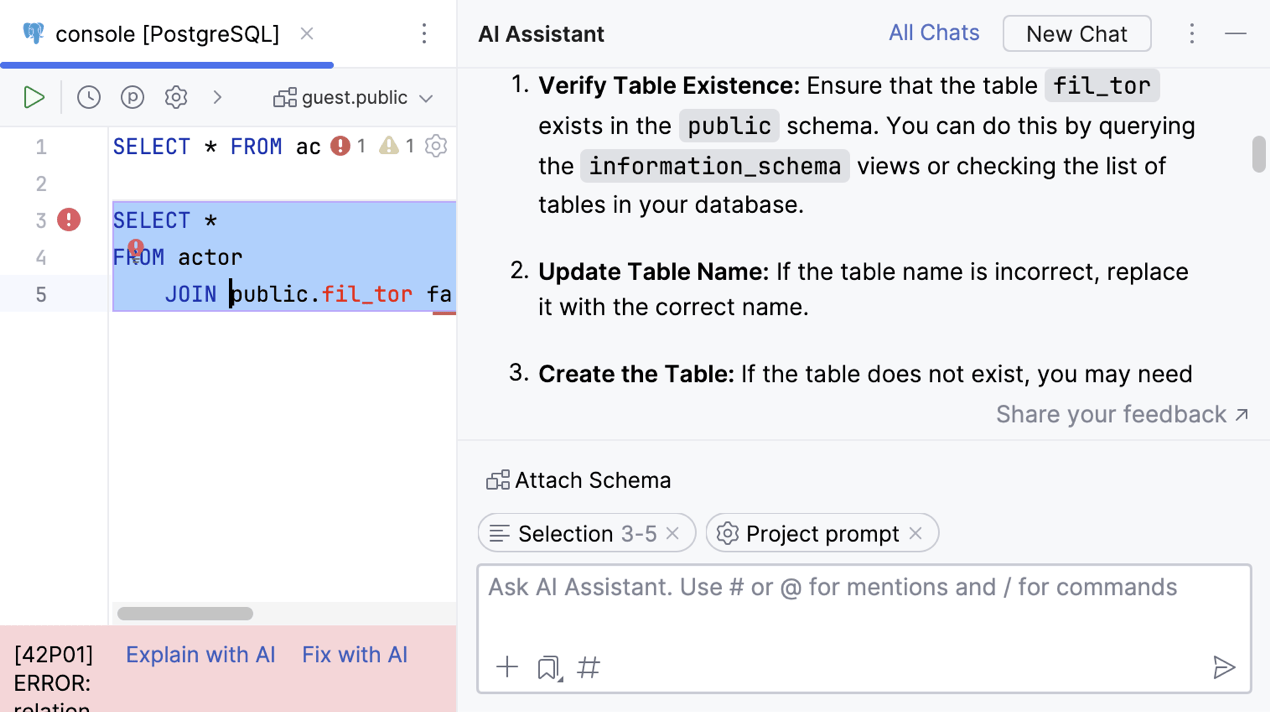Expand more toolbar actions chevron
The height and width of the screenshot is (712, 1270).
(x=217, y=97)
